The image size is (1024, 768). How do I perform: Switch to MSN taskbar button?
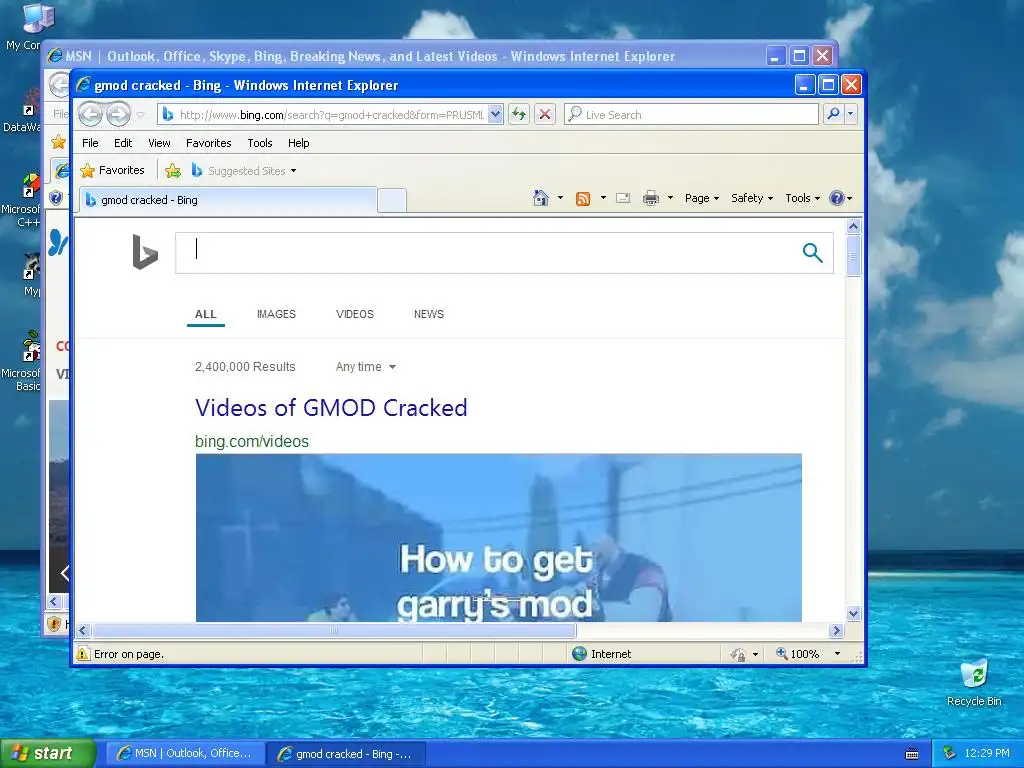tap(185, 753)
